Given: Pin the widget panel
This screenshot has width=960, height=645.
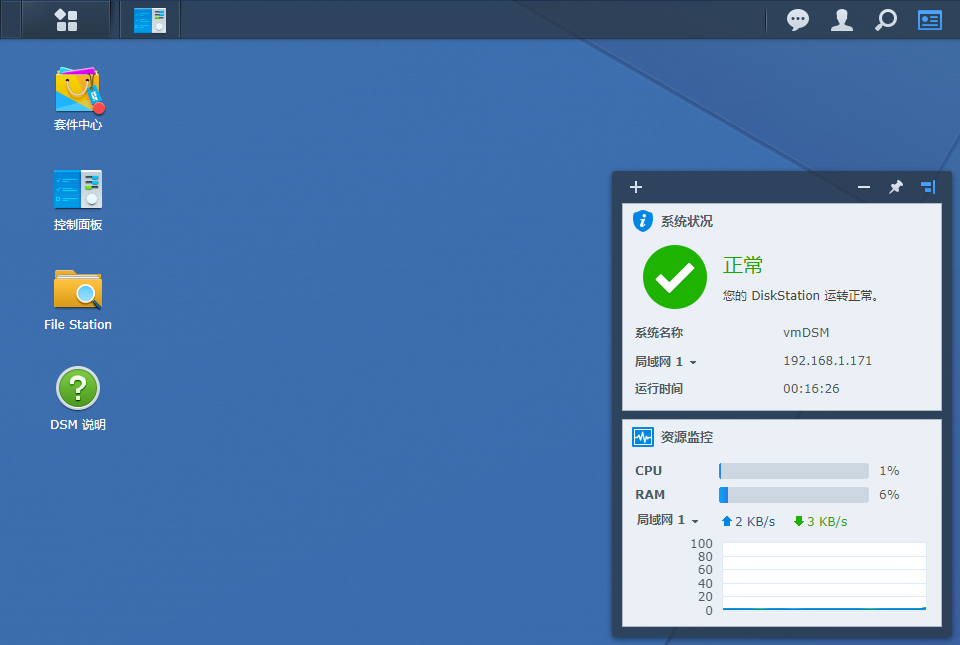Looking at the screenshot, I should click(896, 187).
